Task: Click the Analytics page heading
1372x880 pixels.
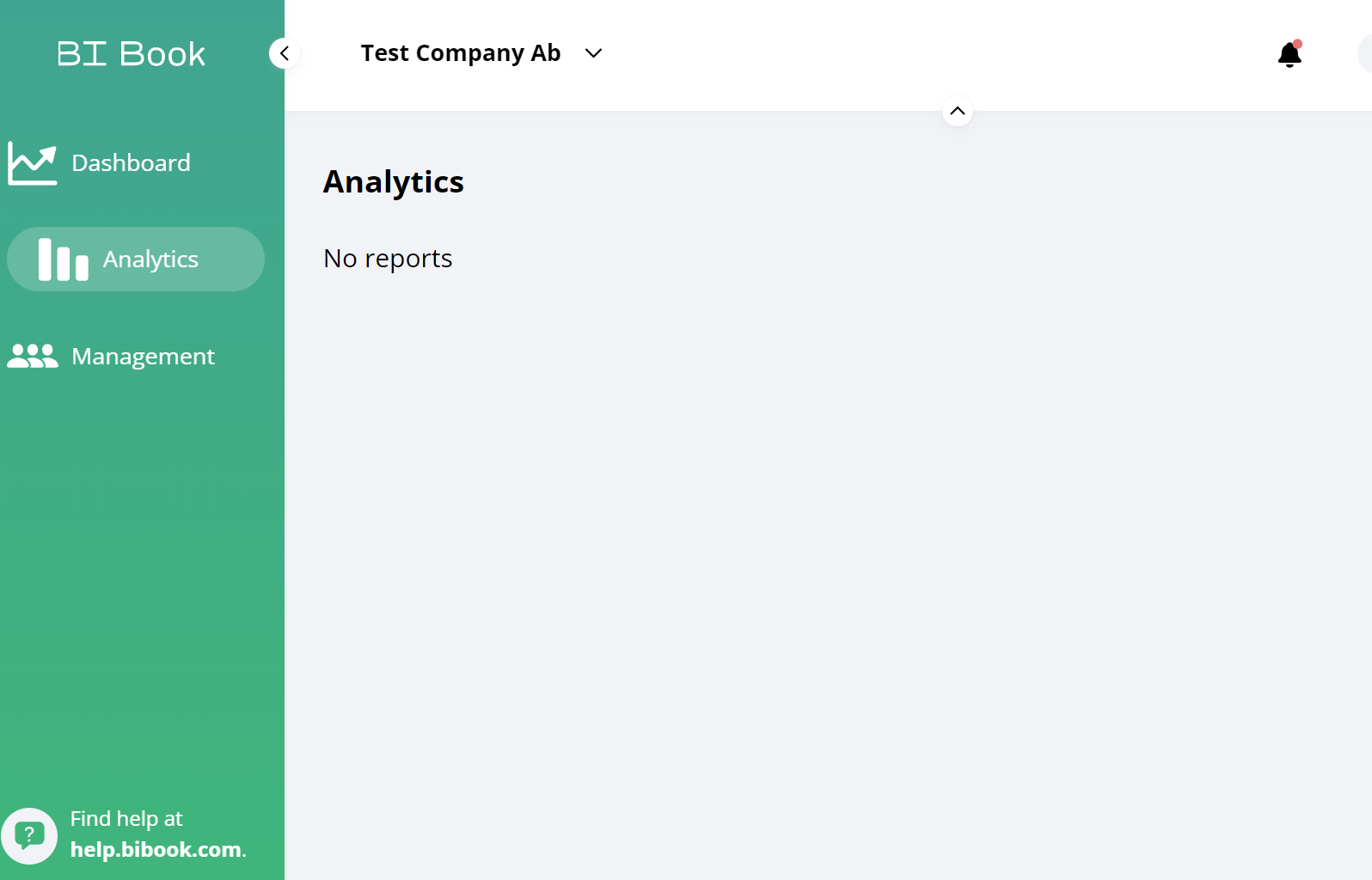Action: [394, 182]
